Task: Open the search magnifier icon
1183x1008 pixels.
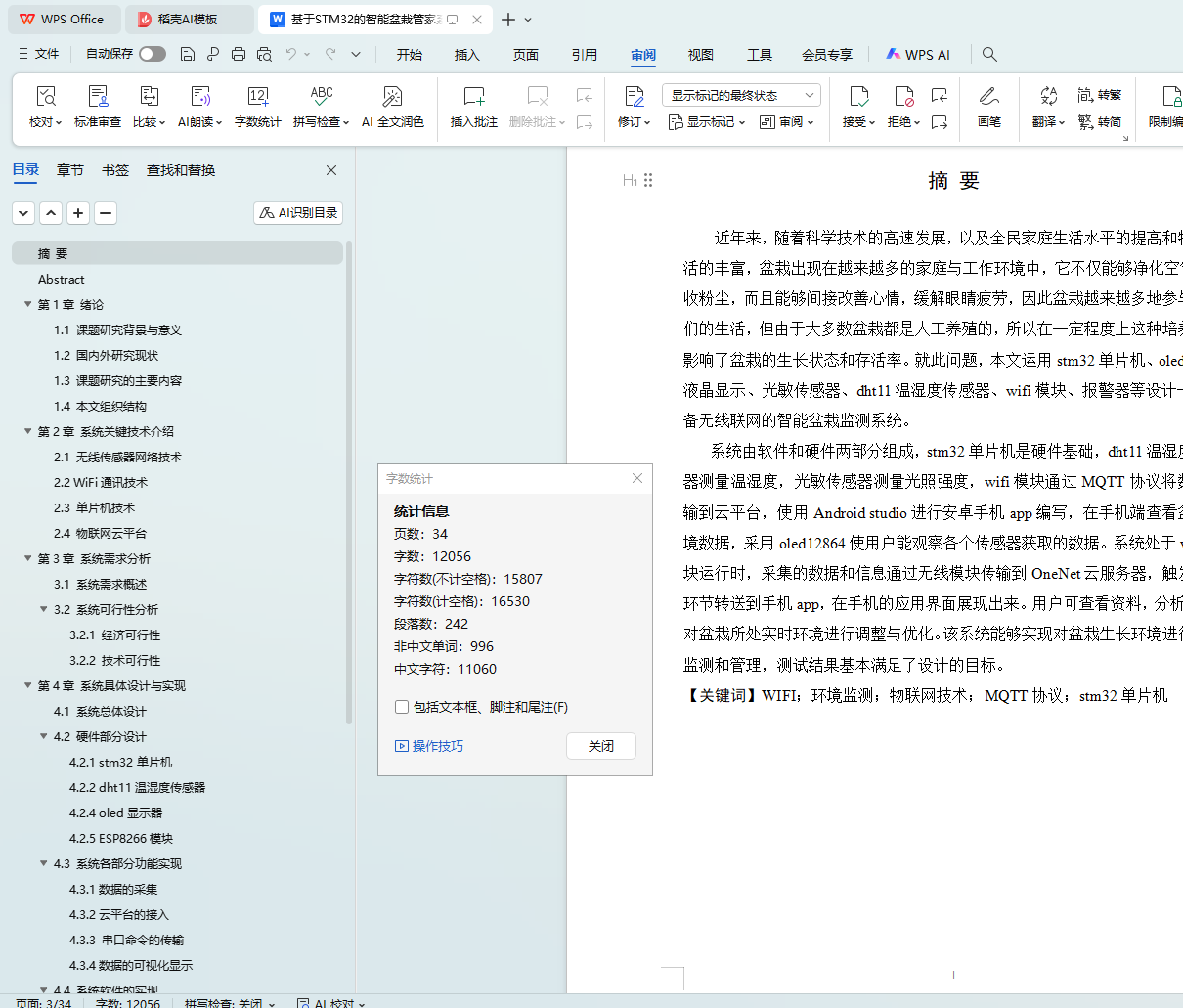Action: 989,54
